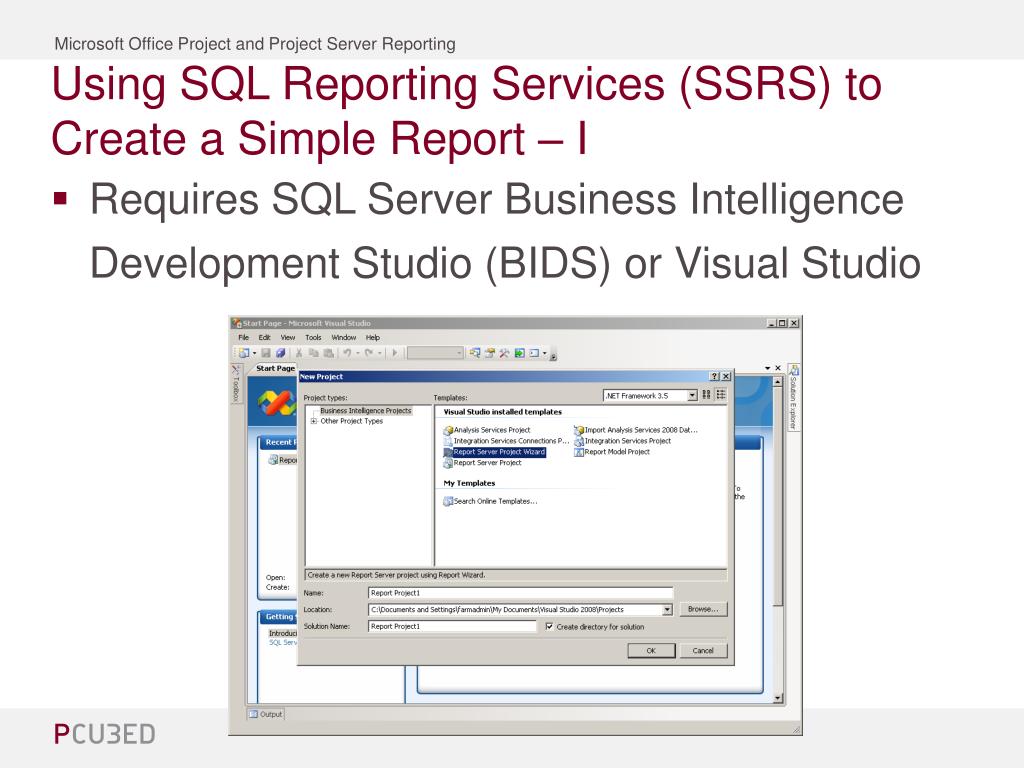Open the Other Windows dropdown arrow

click(x=545, y=353)
